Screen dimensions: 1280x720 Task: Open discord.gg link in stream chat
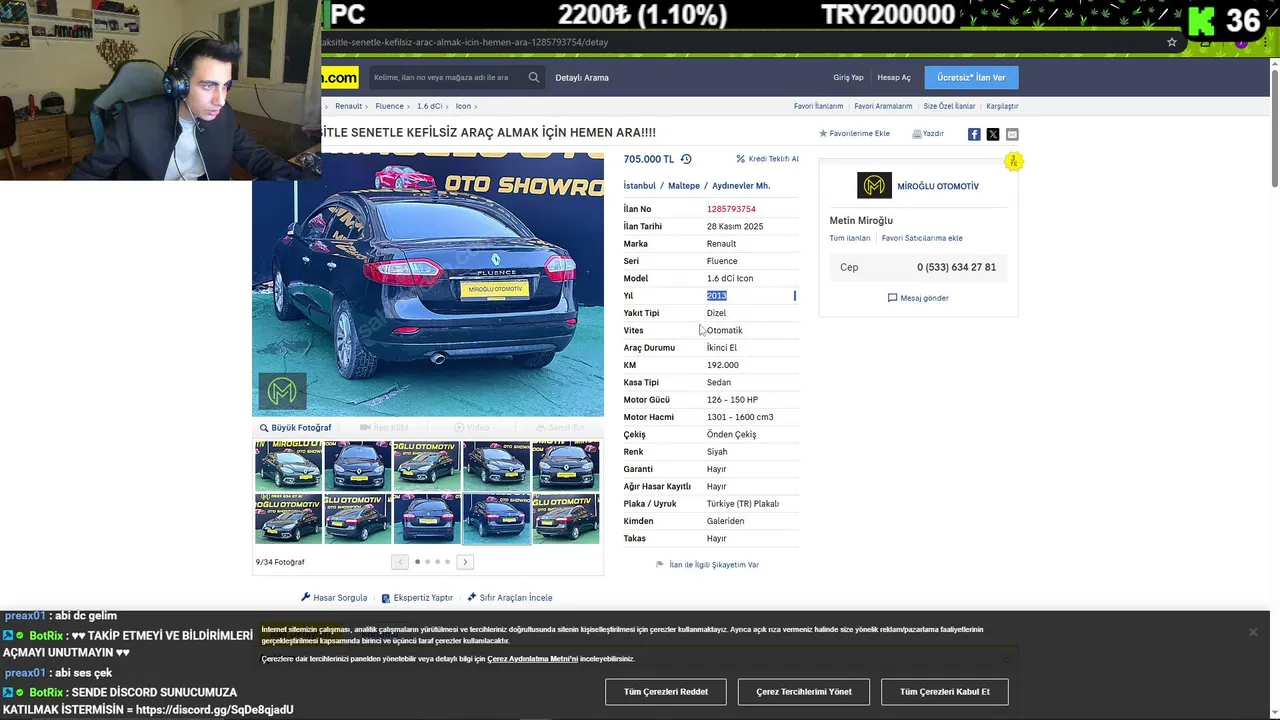pos(214,709)
